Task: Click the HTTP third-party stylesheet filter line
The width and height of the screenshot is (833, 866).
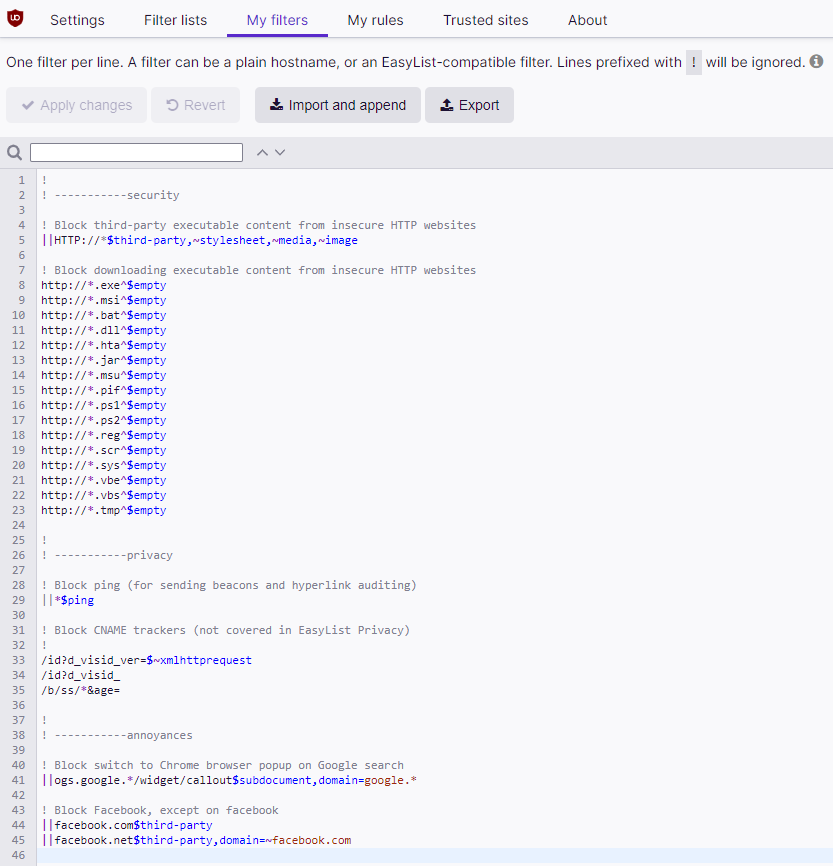Action: pyautogui.click(x=199, y=240)
